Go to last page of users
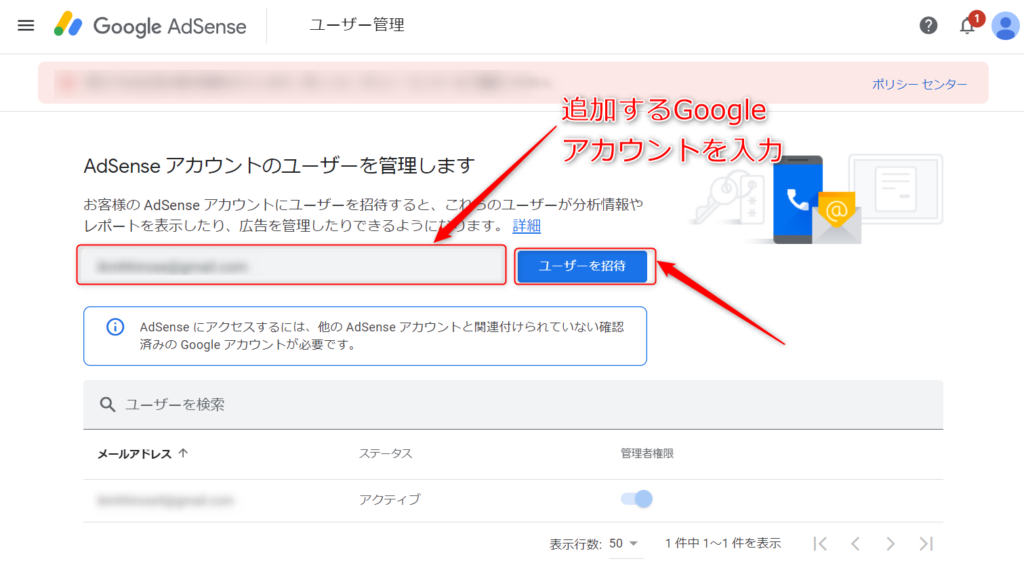Viewport: 1024px width, 576px height. tap(925, 543)
